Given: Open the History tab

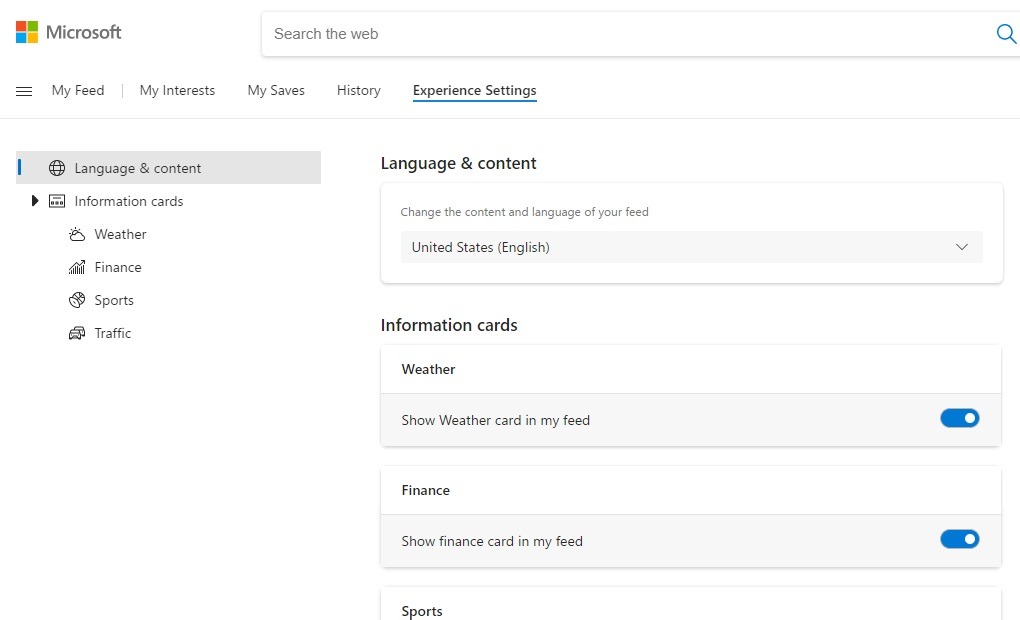Looking at the screenshot, I should (358, 90).
